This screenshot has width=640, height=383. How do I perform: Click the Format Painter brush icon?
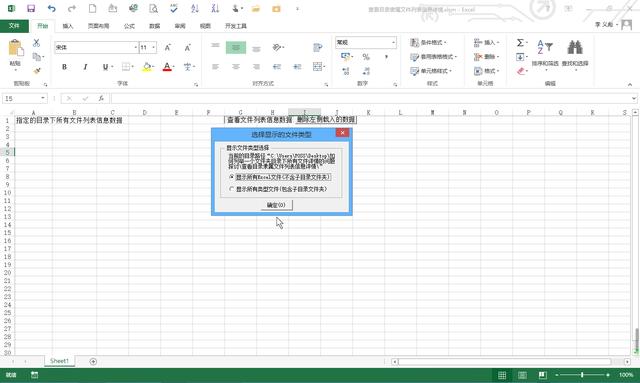[x=37, y=71]
